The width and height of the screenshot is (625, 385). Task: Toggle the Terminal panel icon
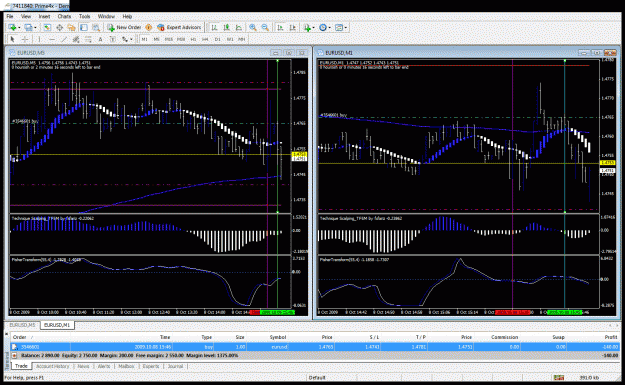(x=84, y=28)
